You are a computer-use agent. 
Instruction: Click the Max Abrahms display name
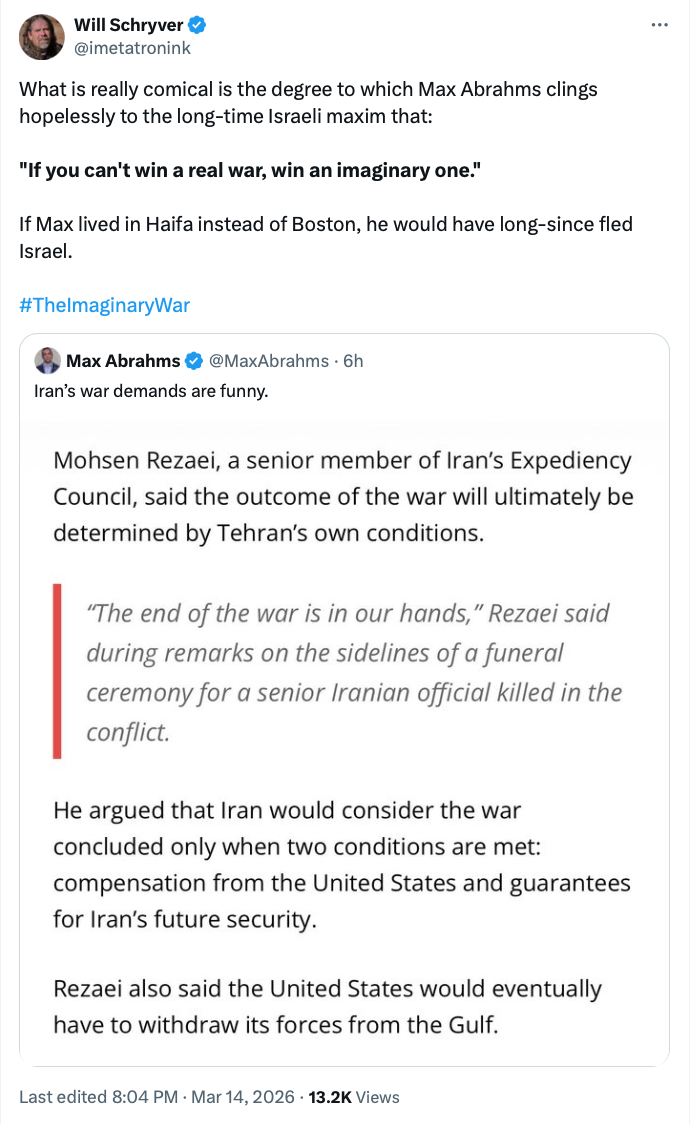pos(123,361)
